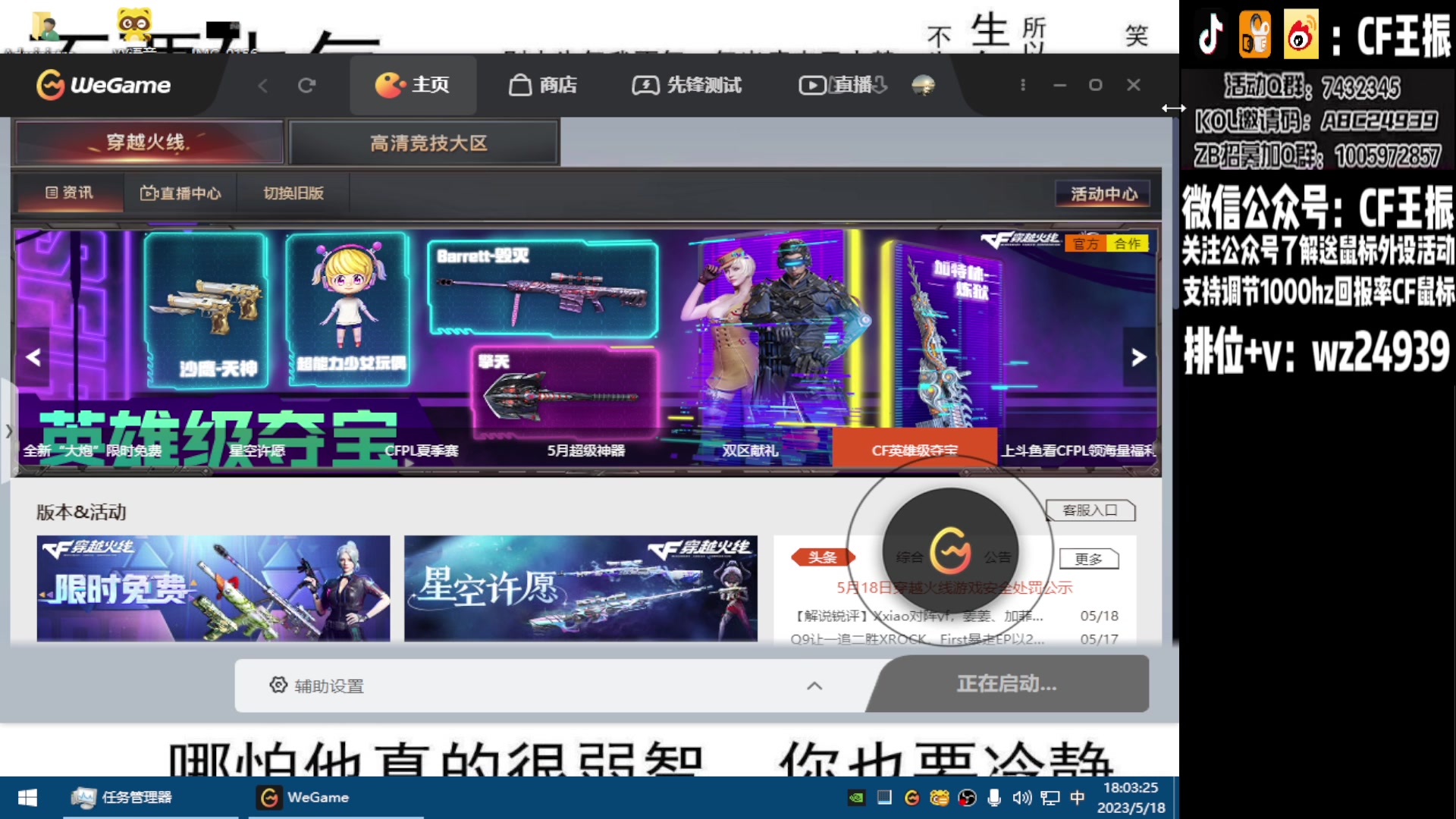This screenshot has width=1456, height=819.
Task: Click the 合作 tag on banner
Action: 1128,243
